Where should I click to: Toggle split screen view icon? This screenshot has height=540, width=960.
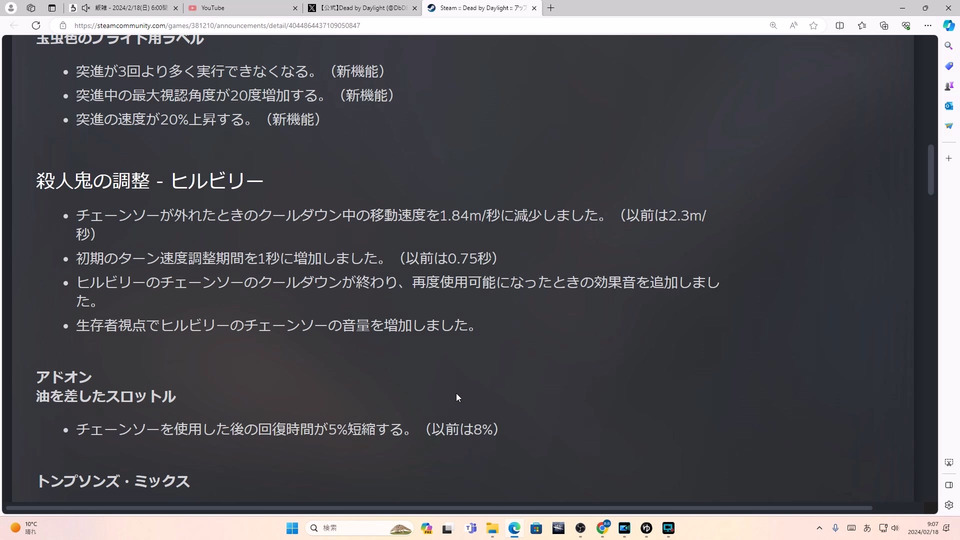tap(840, 26)
